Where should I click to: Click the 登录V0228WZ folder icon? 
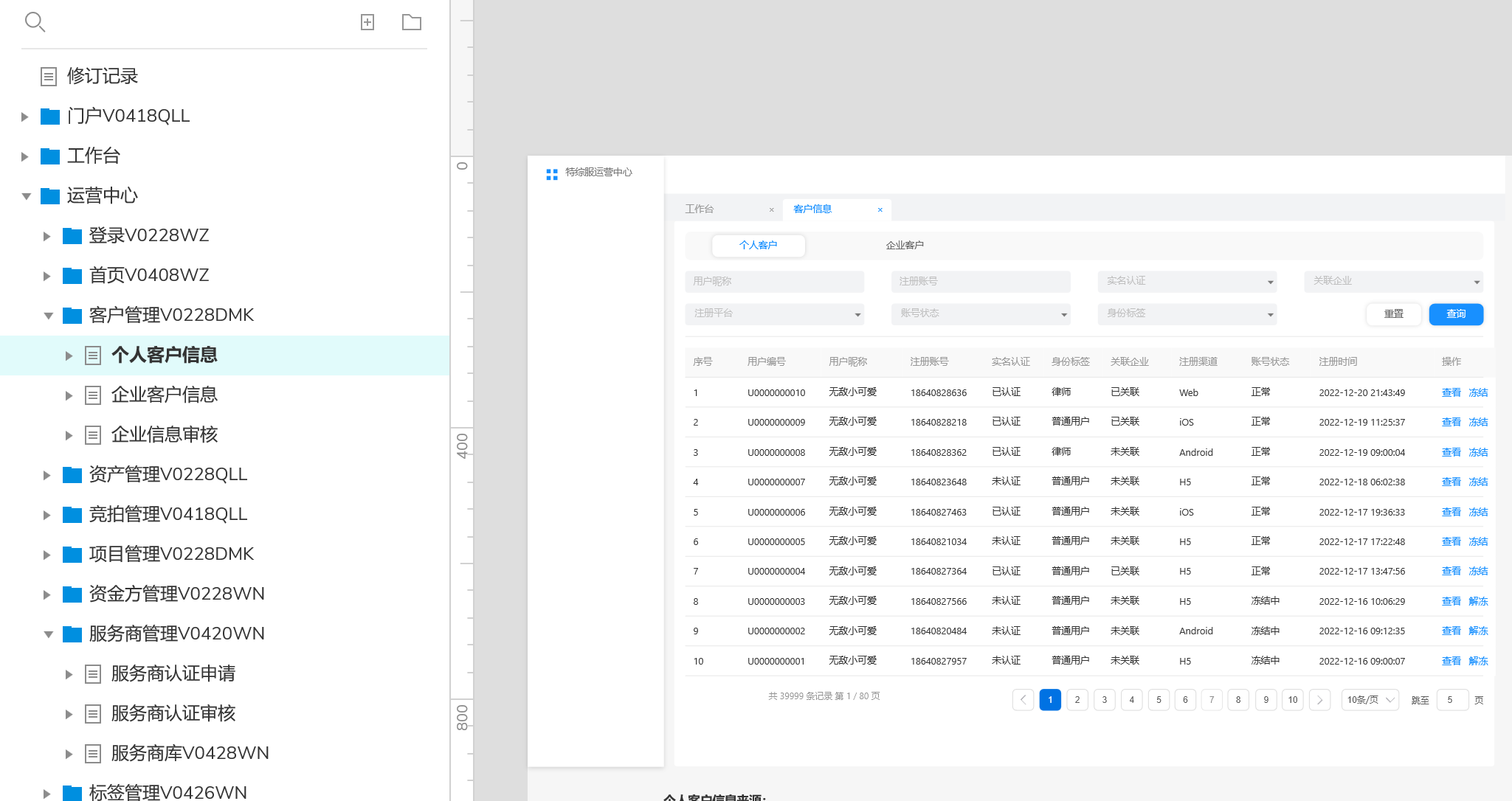pyautogui.click(x=72, y=235)
